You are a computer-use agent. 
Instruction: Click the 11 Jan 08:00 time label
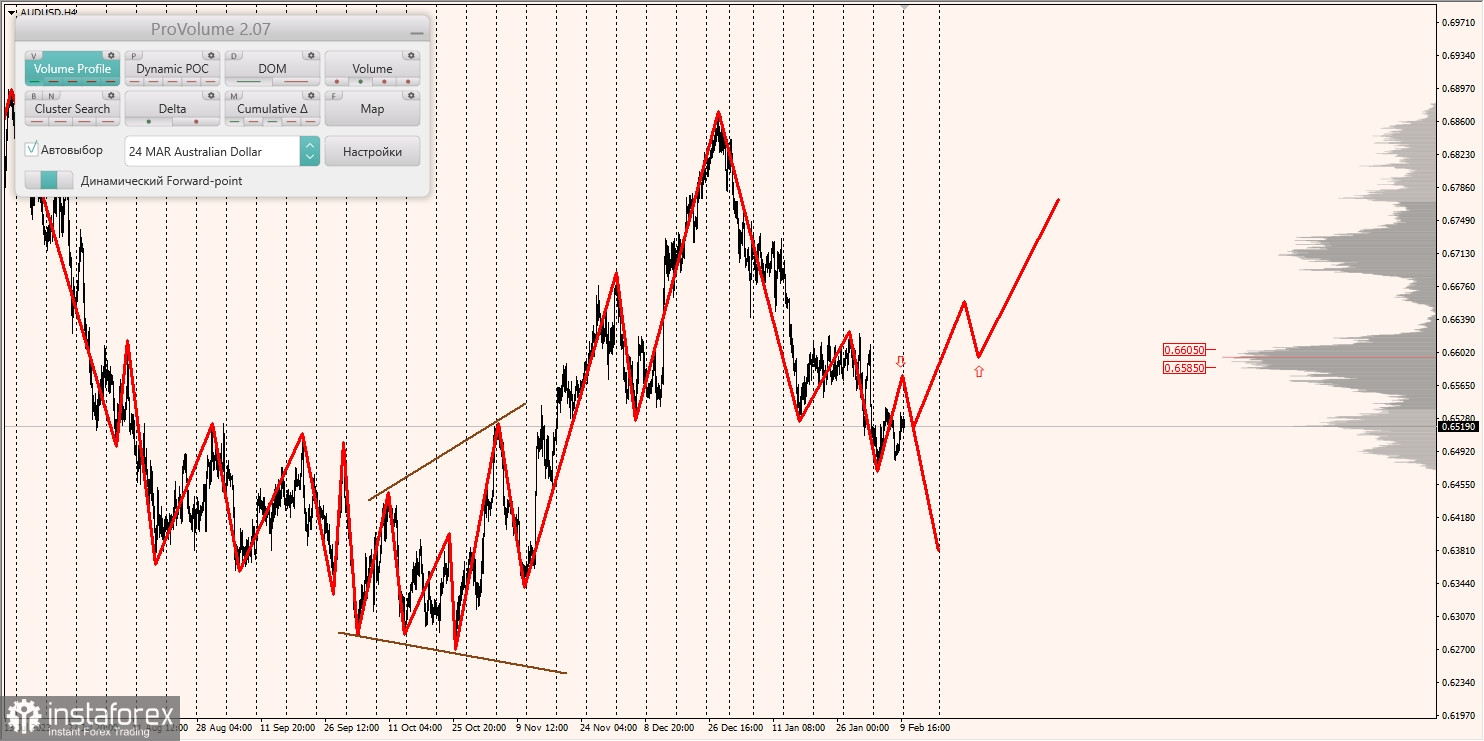(799, 728)
